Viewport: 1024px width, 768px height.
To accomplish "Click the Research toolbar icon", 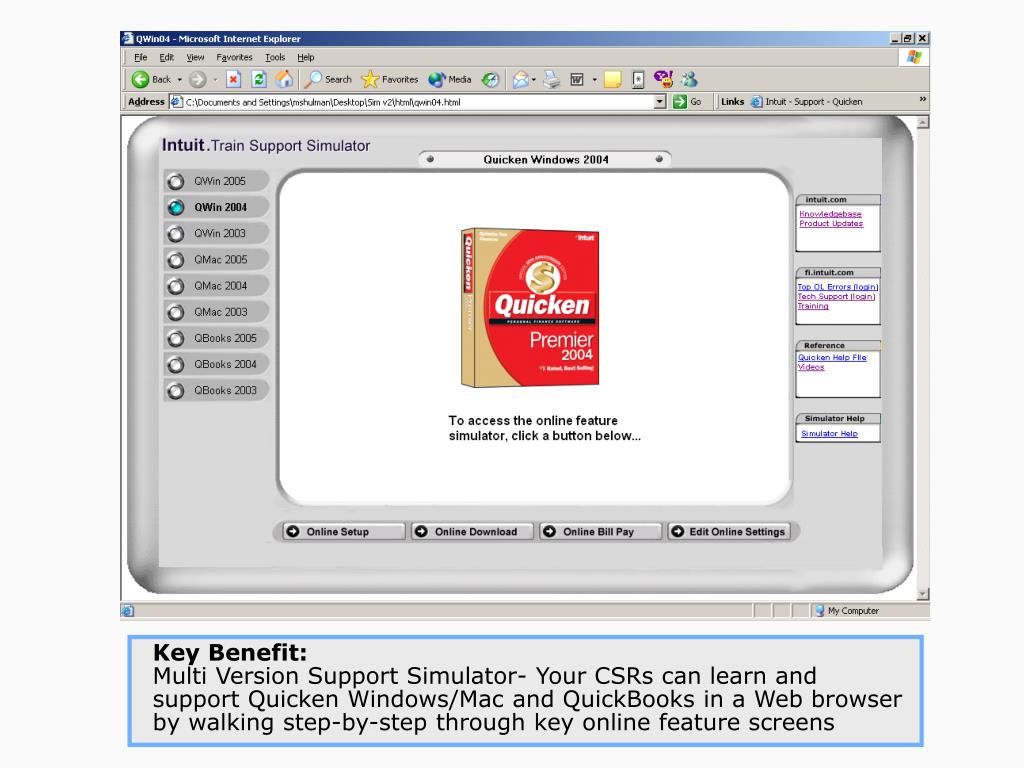I will pos(638,80).
